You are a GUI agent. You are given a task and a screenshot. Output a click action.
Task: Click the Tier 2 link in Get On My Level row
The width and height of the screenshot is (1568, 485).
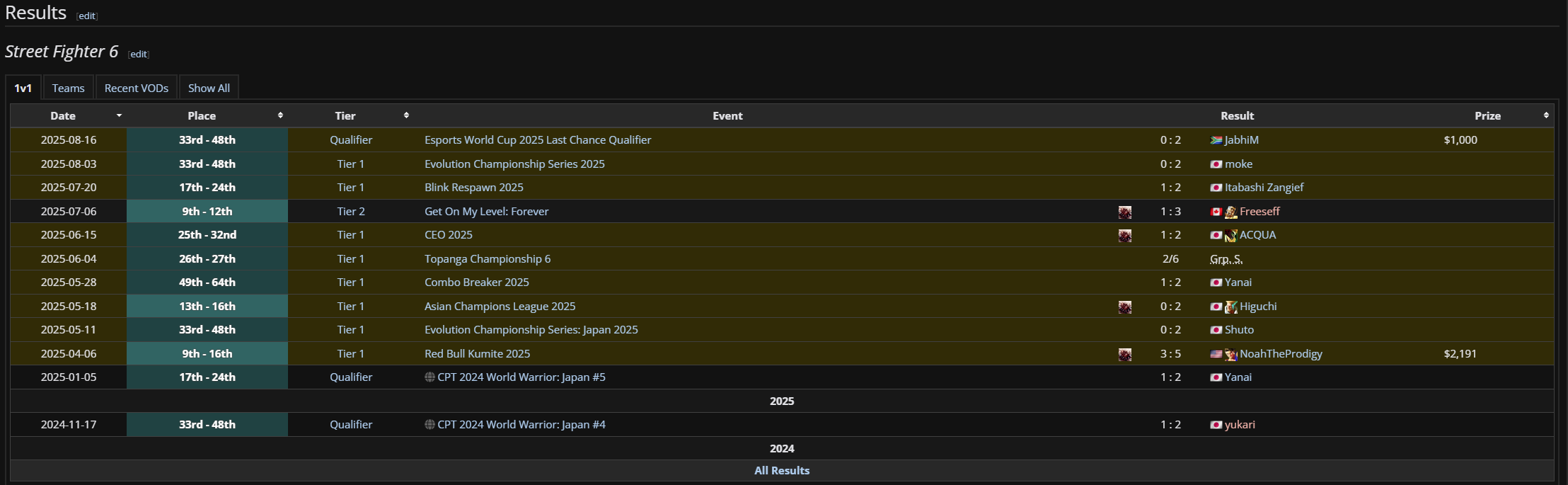[x=351, y=212]
